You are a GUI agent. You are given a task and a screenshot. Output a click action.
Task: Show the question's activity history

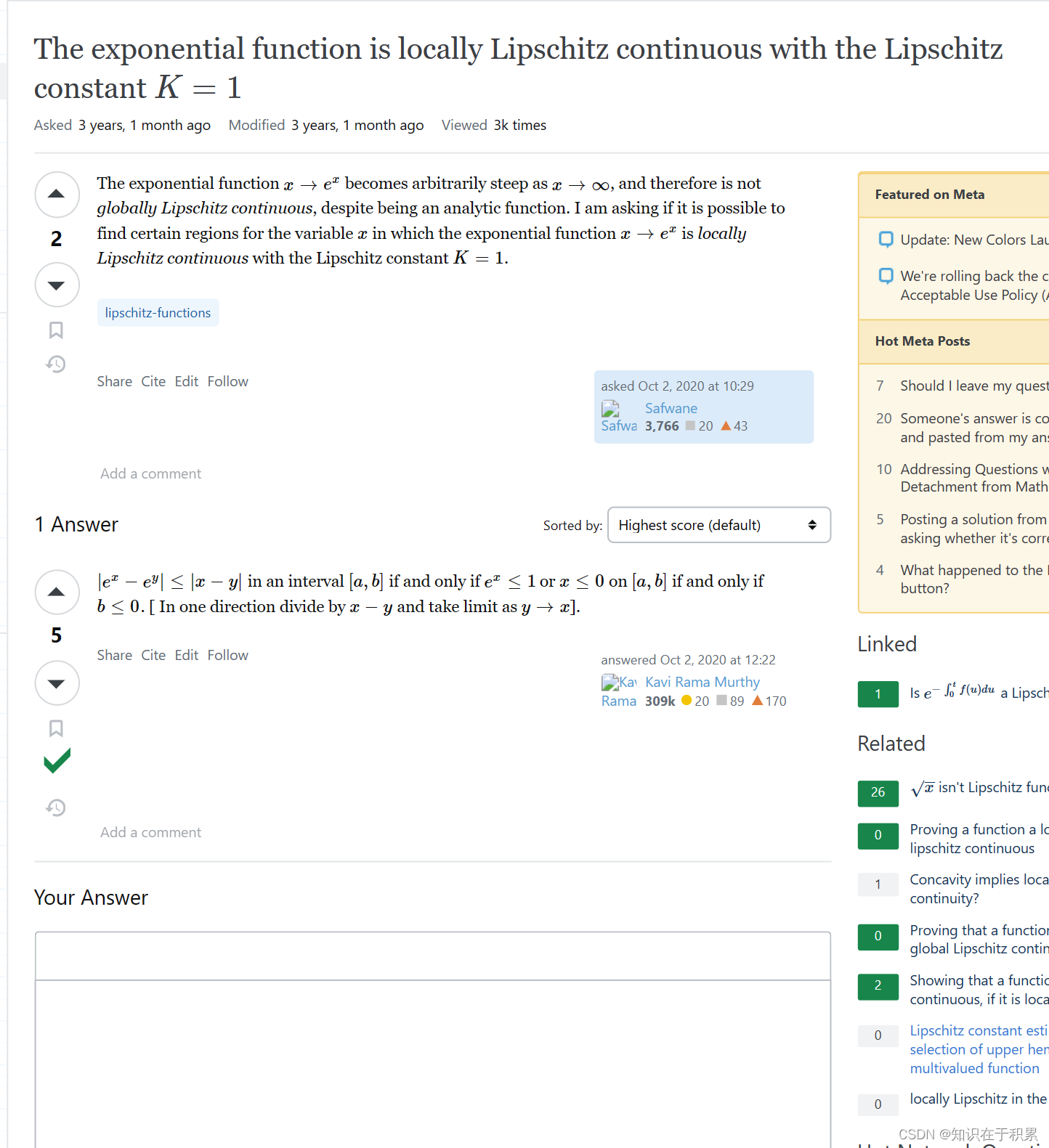click(56, 364)
